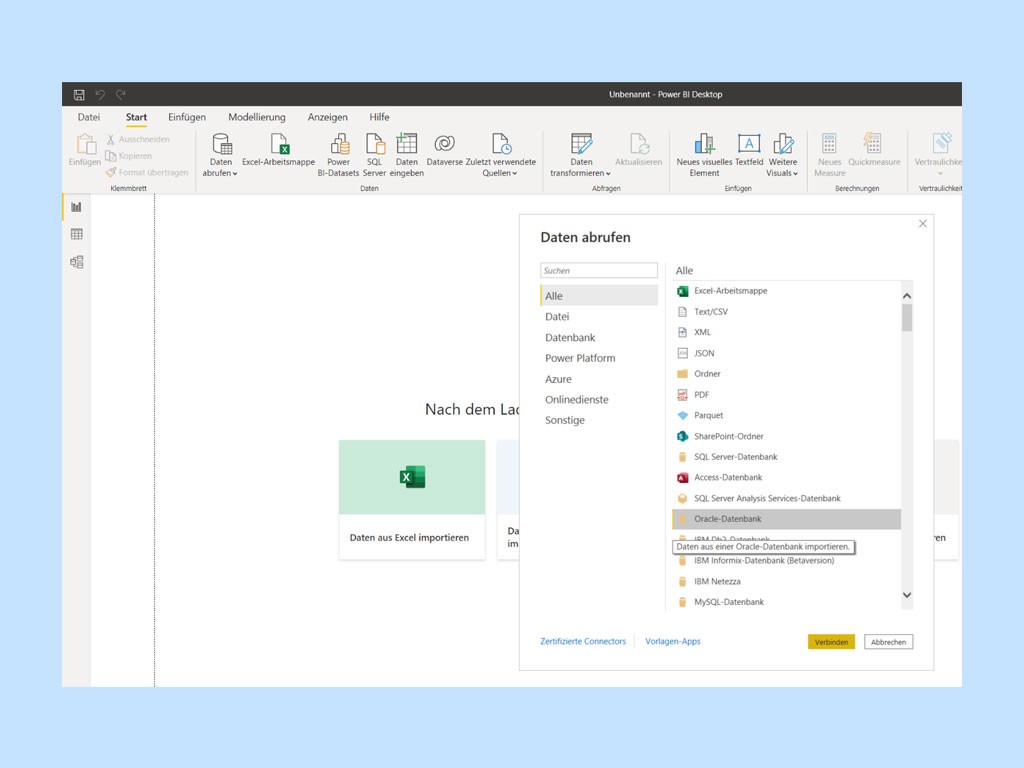
Task: Select Oracle-Datenbank connector
Action: point(786,519)
